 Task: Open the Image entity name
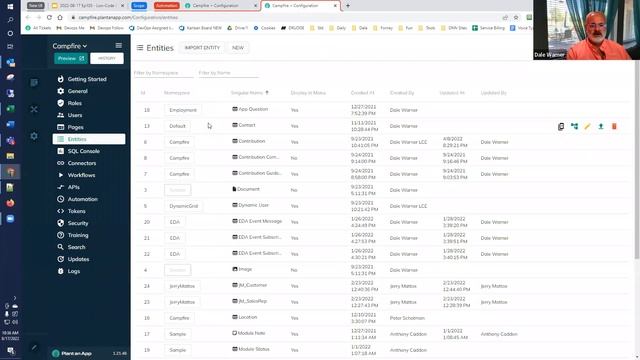[245, 269]
